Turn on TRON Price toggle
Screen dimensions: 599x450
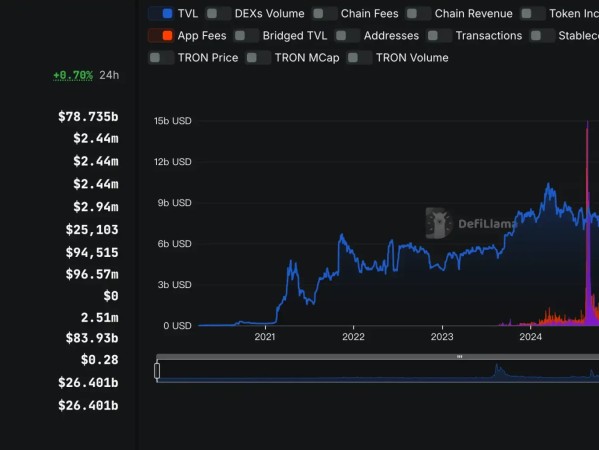(161, 58)
